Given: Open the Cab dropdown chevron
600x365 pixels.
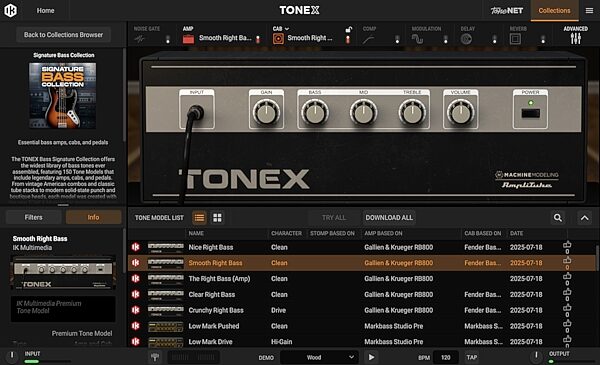Looking at the screenshot, I should point(287,29).
